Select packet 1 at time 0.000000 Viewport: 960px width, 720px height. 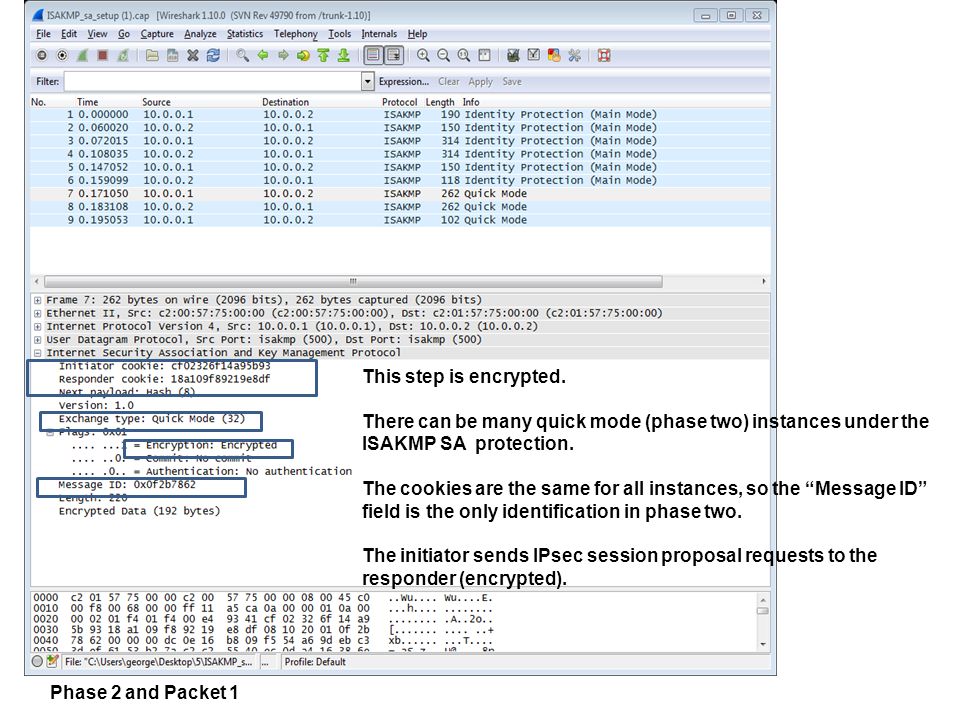[400, 114]
